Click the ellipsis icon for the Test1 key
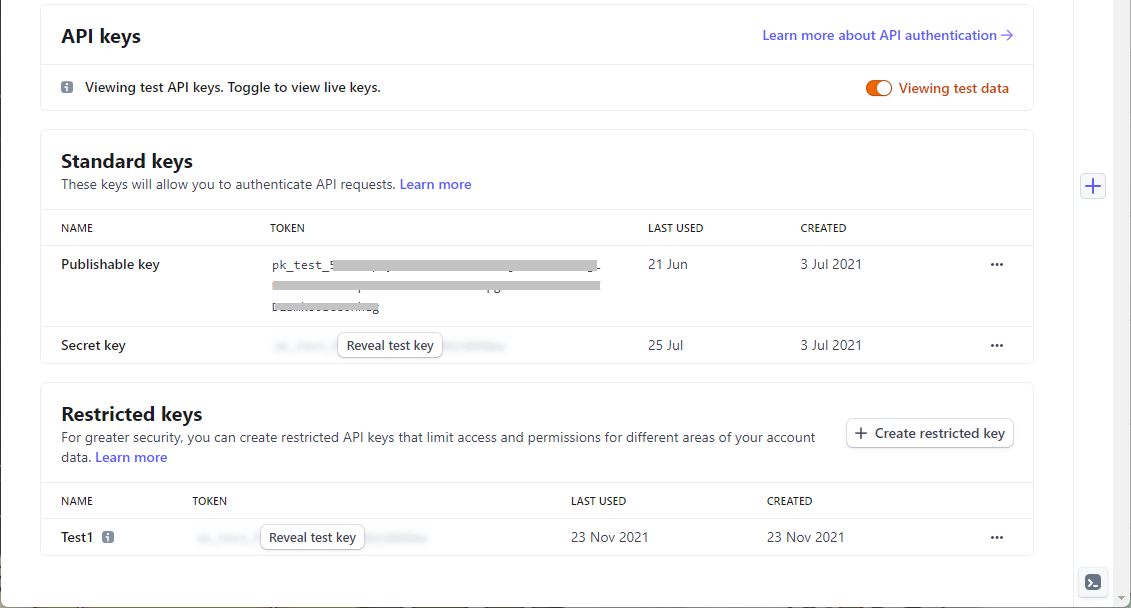The height and width of the screenshot is (608, 1131). (x=996, y=537)
